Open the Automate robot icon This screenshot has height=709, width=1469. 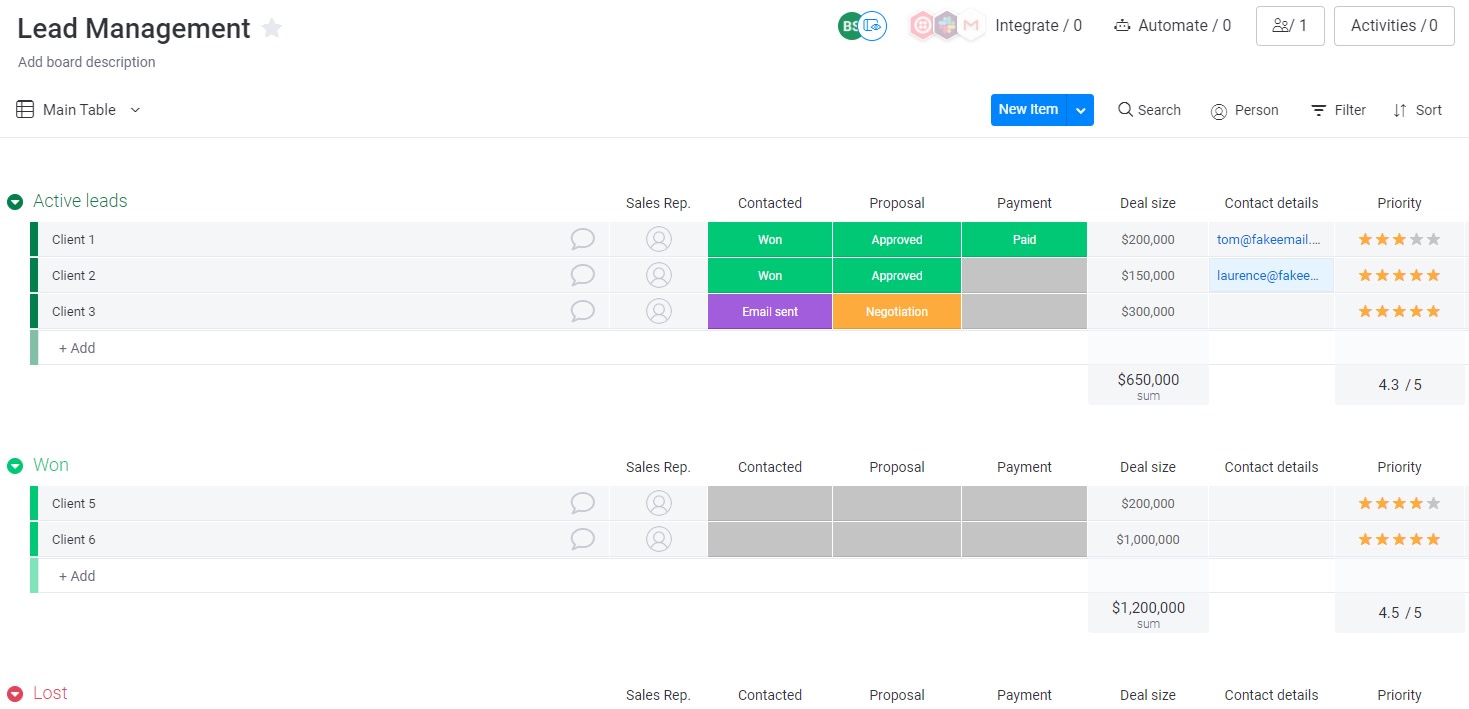[1125, 25]
